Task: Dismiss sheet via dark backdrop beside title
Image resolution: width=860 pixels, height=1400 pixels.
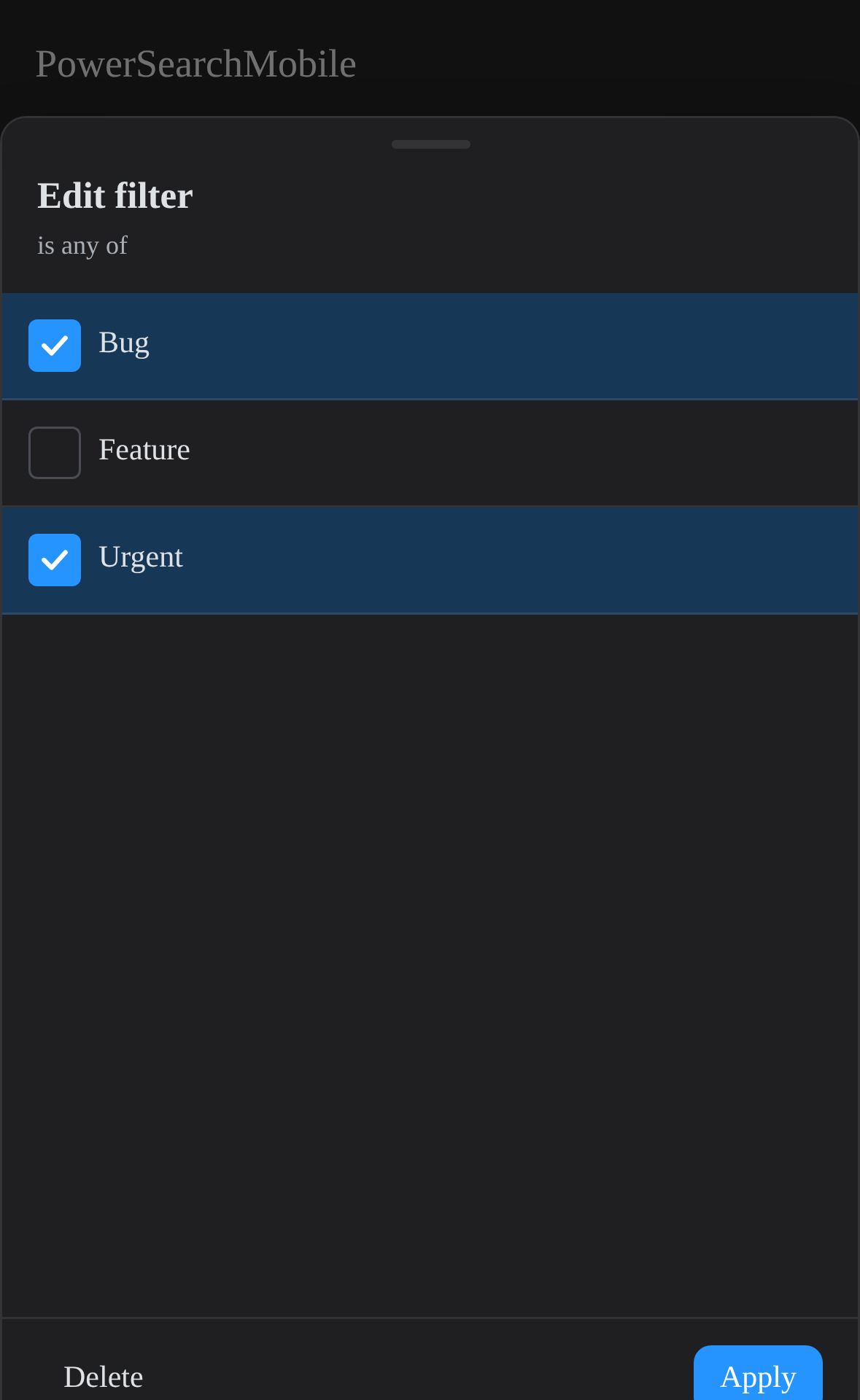Action: [605, 62]
